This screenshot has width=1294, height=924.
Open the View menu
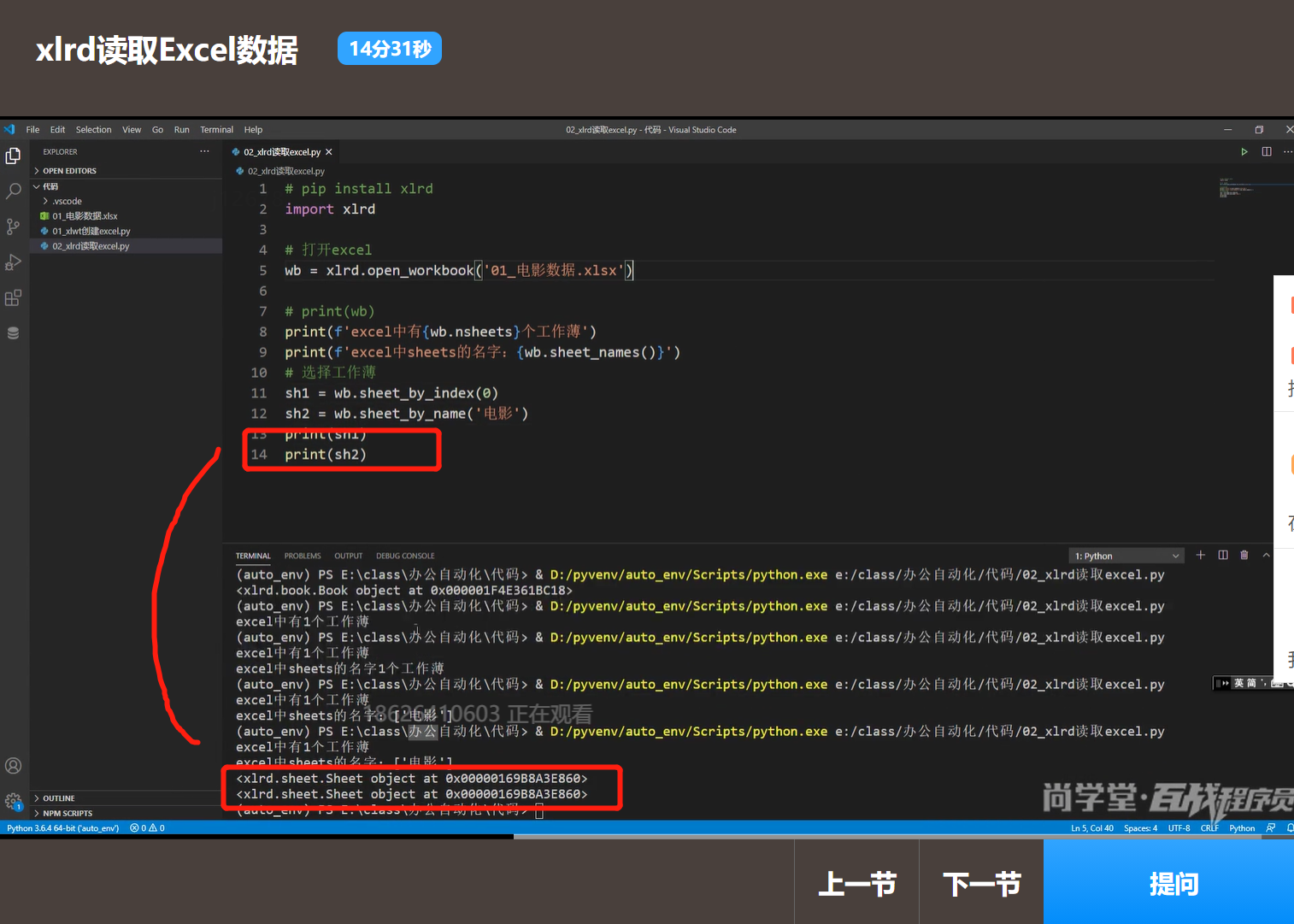pyautogui.click(x=132, y=130)
